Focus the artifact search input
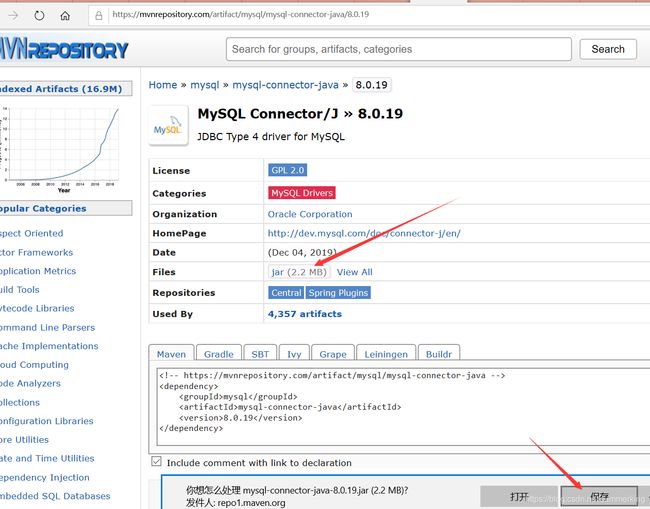The height and width of the screenshot is (509, 650). point(399,49)
